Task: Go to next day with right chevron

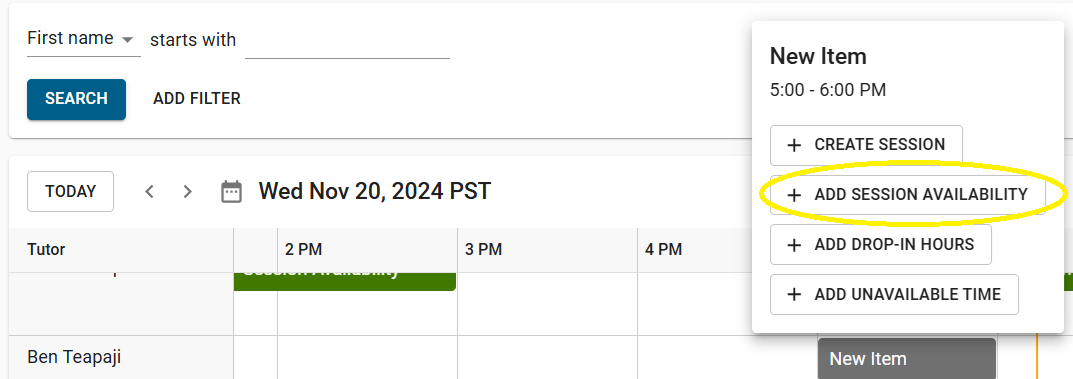Action: 187,192
